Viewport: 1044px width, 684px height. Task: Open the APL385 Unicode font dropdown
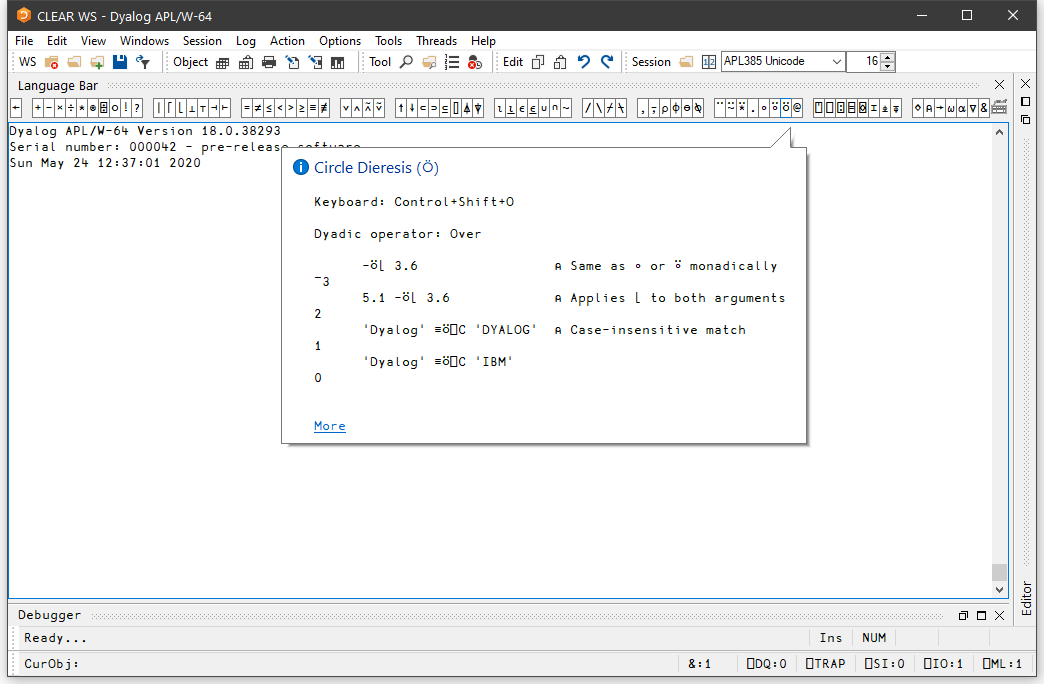(836, 62)
